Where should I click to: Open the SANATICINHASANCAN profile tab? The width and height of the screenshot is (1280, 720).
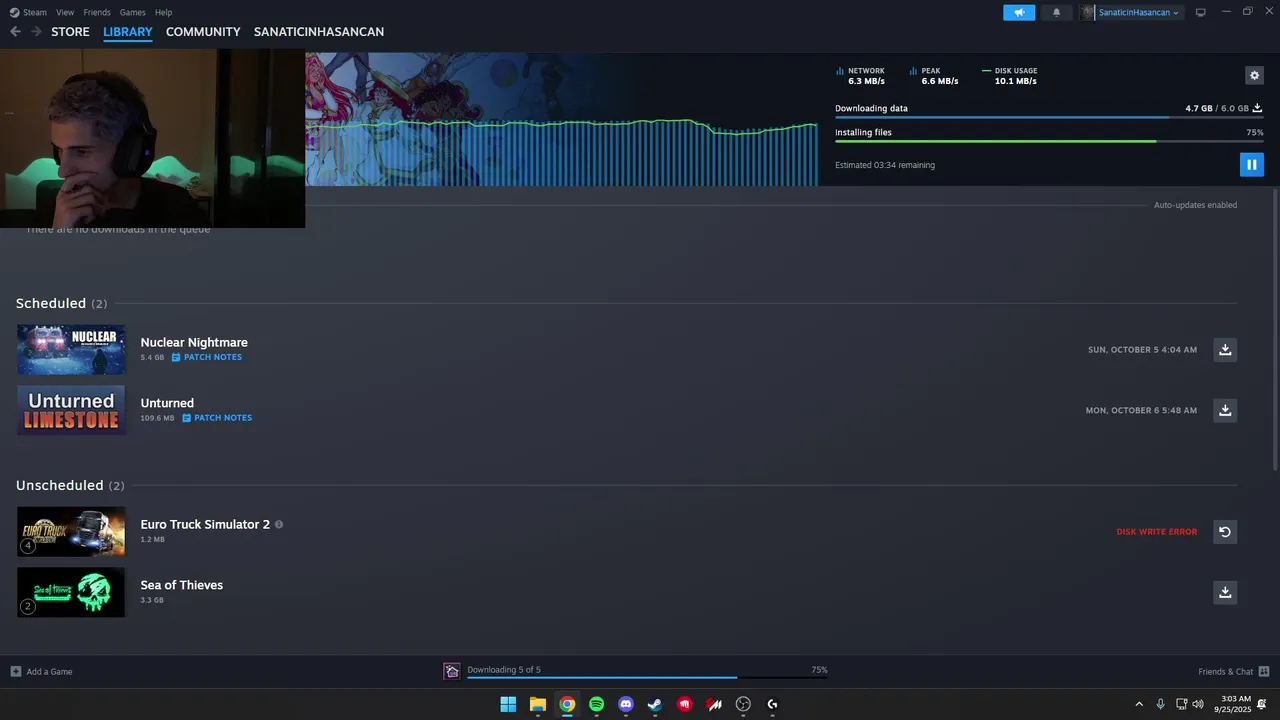tap(319, 32)
